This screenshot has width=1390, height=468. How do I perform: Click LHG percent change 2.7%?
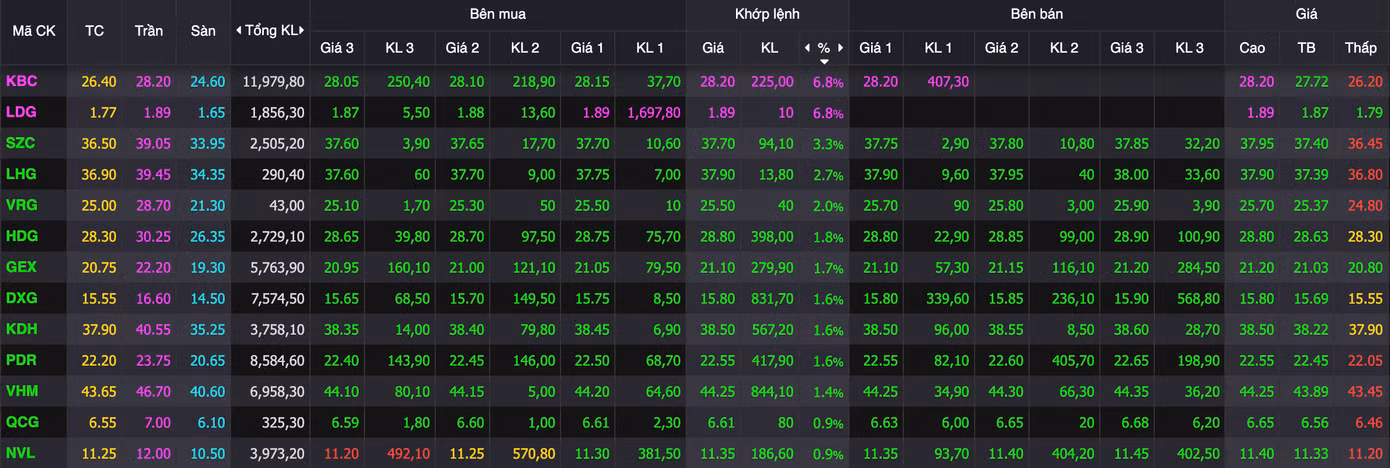click(828, 175)
